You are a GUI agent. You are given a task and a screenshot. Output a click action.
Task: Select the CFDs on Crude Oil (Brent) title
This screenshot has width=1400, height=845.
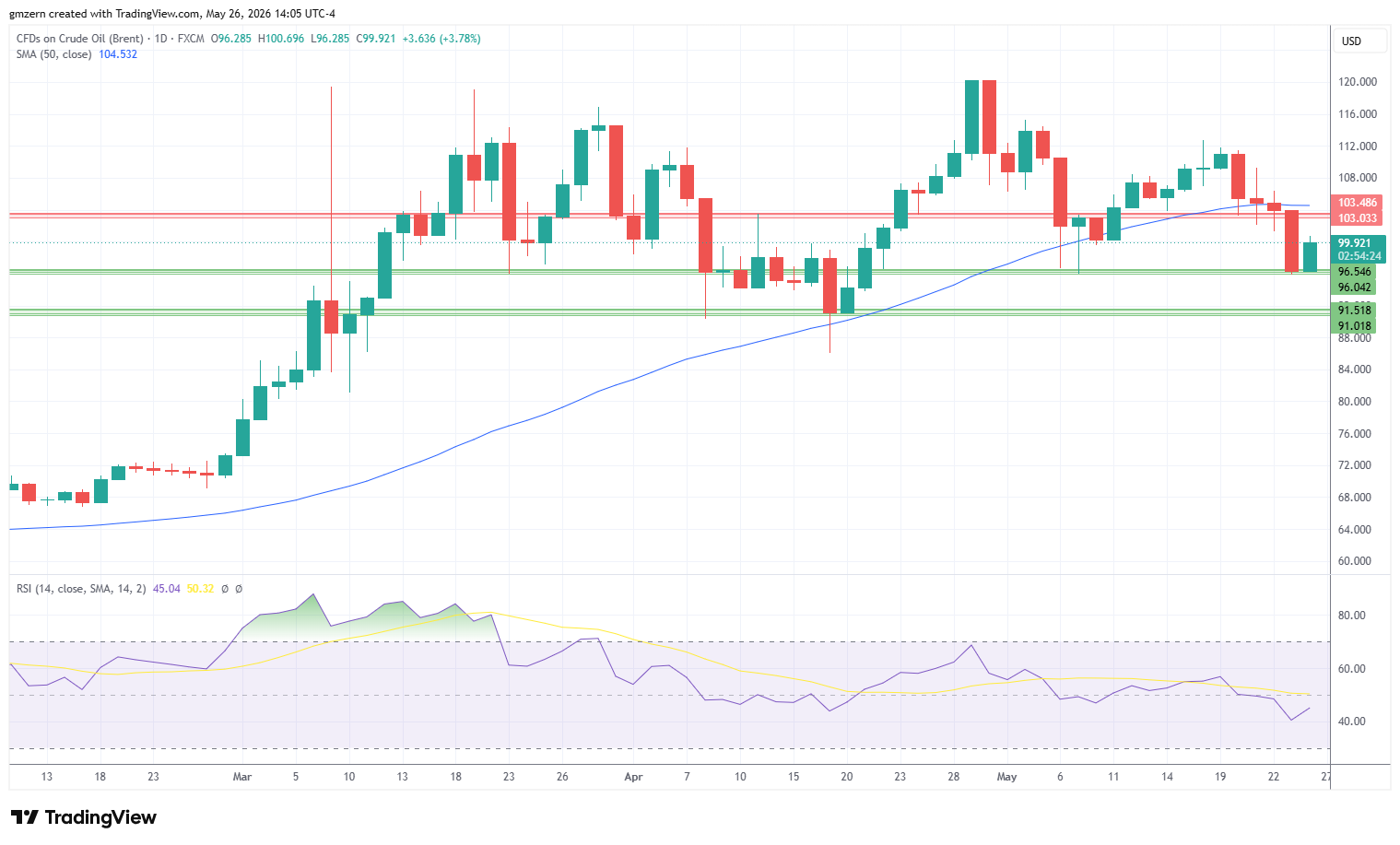tap(80, 39)
